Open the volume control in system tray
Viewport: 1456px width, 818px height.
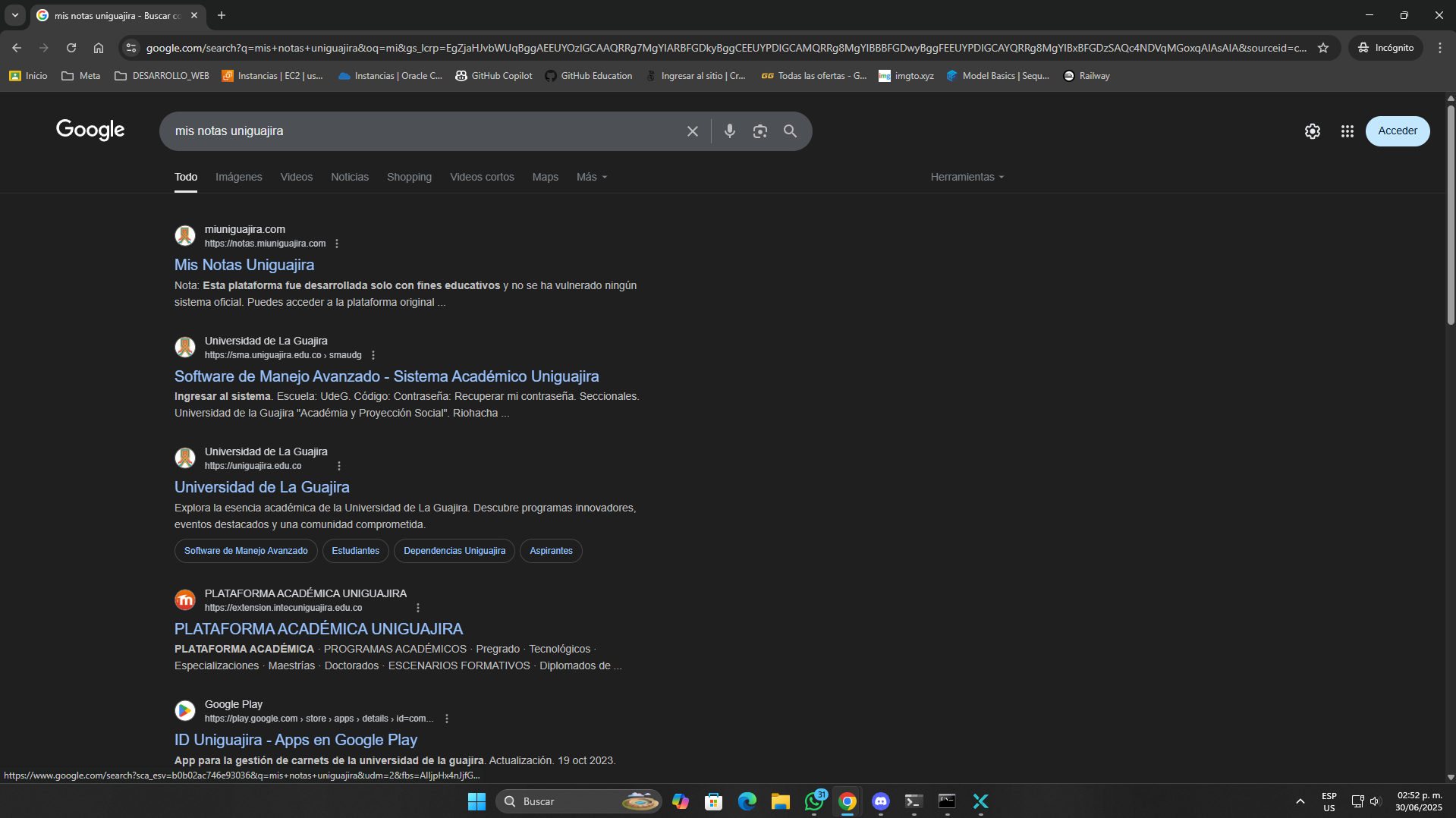tap(1375, 801)
